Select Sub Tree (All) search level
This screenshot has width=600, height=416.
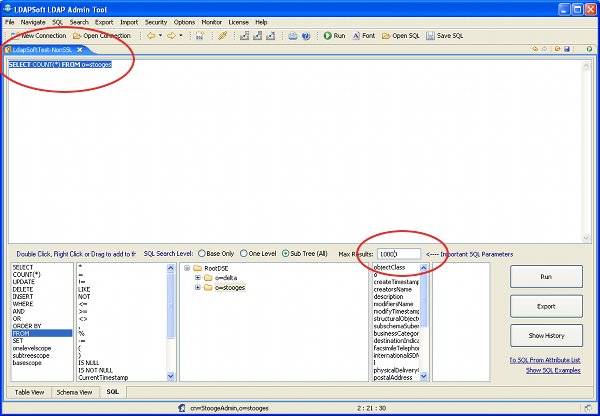click(x=286, y=254)
